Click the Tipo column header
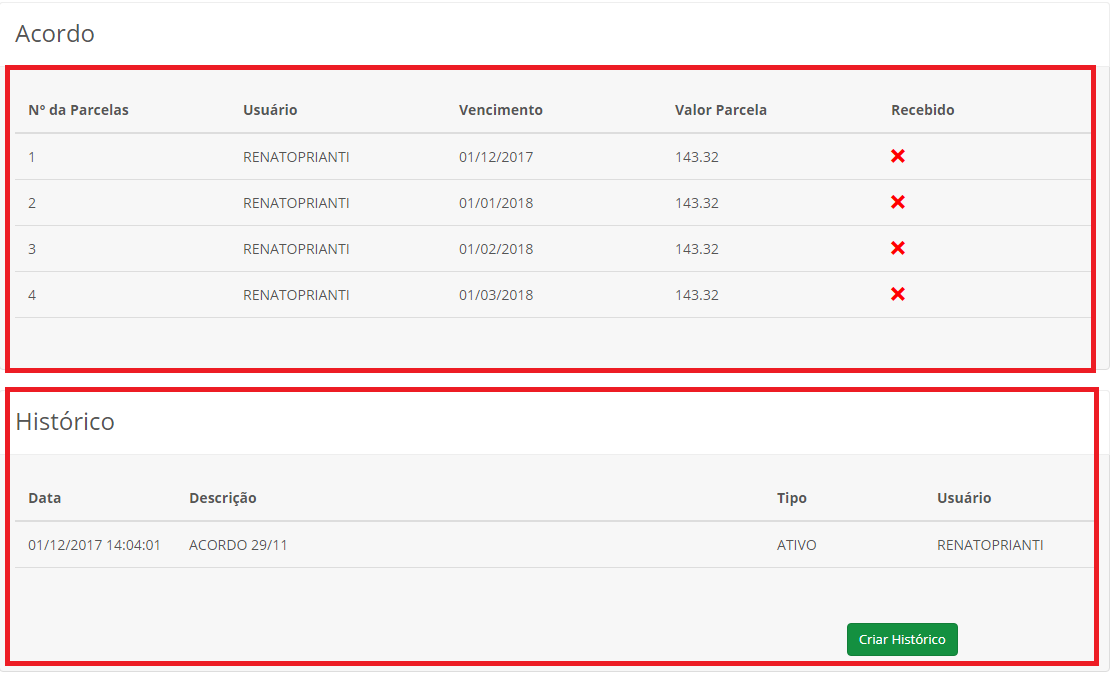 pos(791,498)
